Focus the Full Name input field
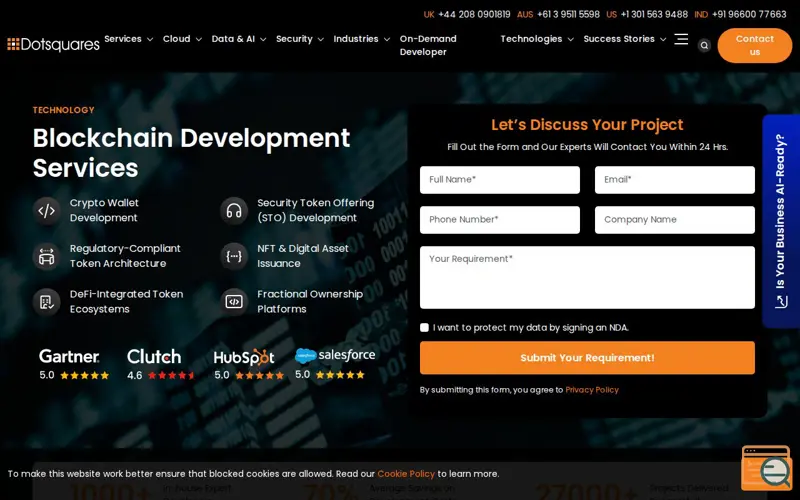The image size is (800, 500). [499, 180]
